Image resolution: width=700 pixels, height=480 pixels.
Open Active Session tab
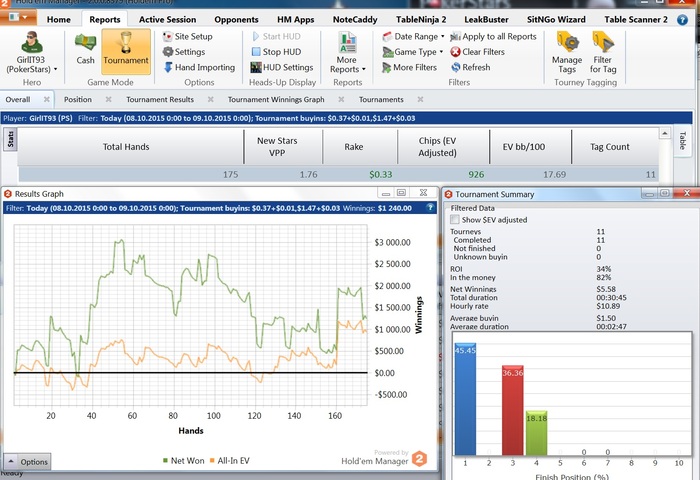click(x=167, y=20)
